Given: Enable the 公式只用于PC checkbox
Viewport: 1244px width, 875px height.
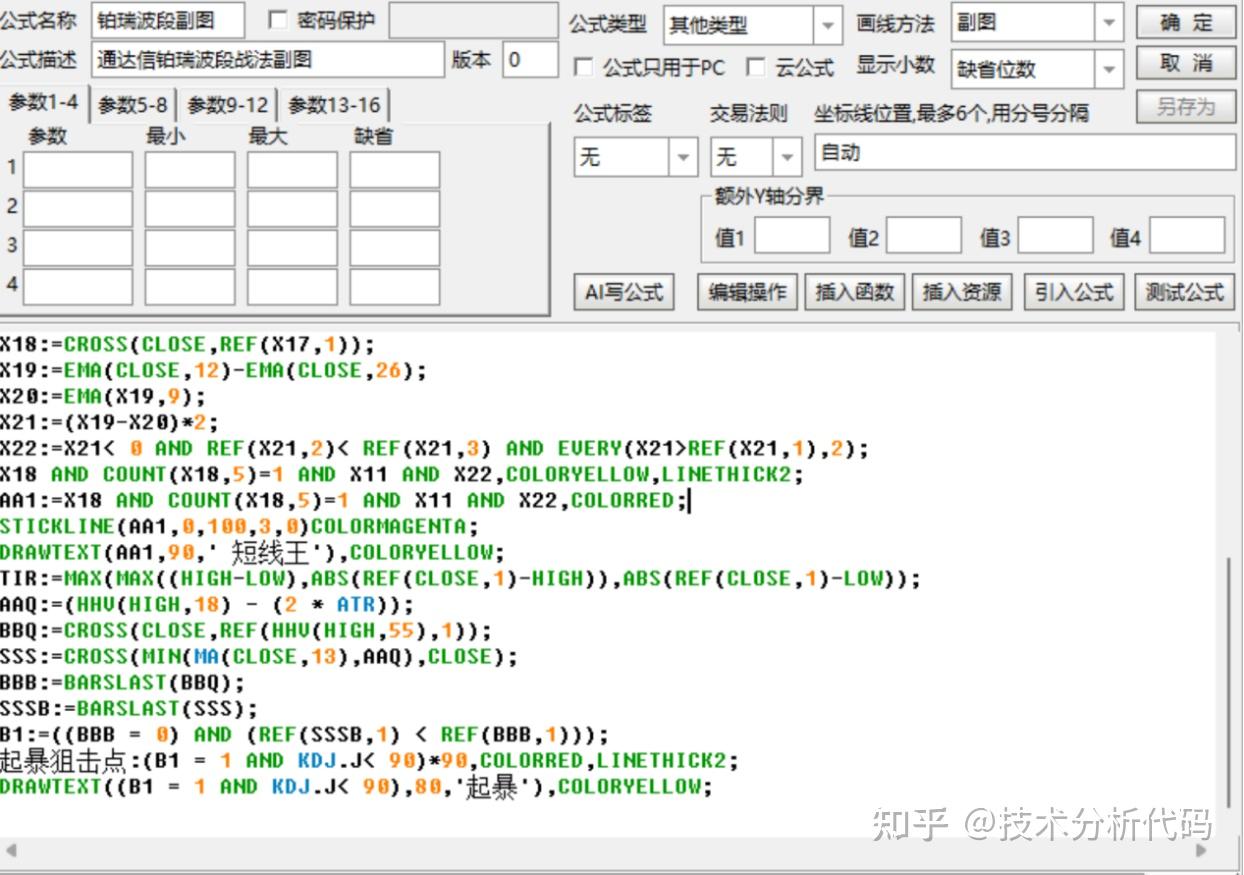Looking at the screenshot, I should point(583,67).
